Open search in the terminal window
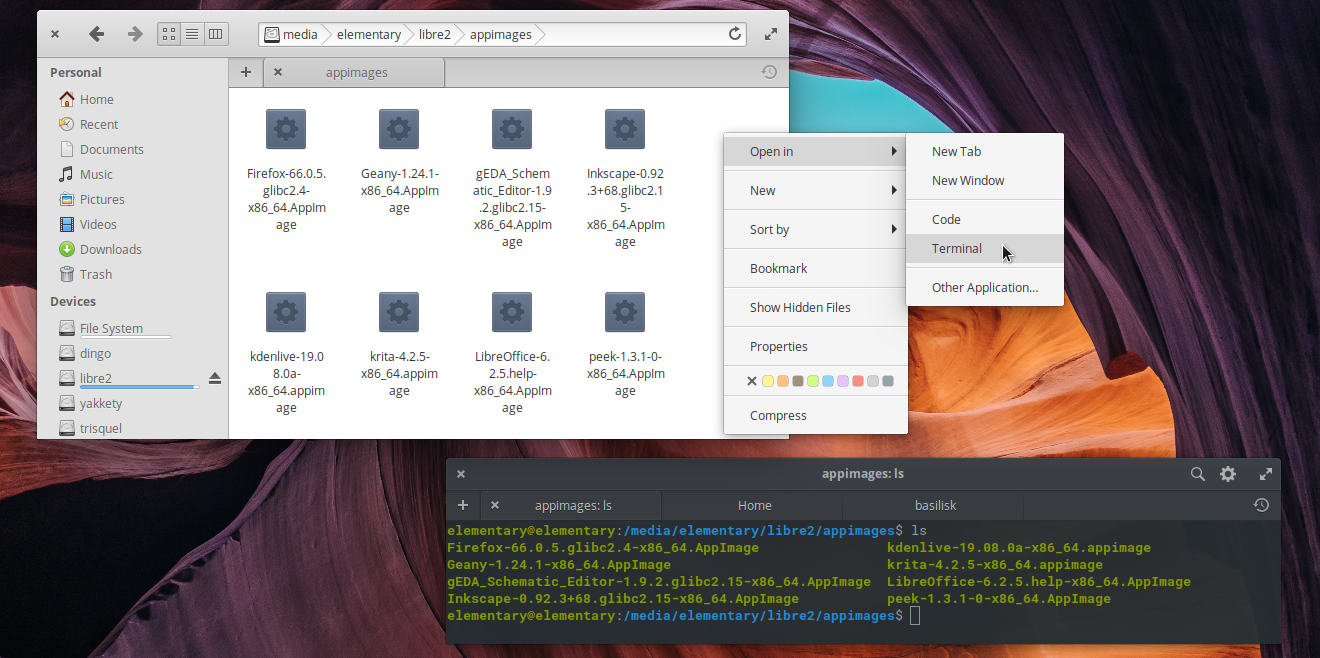 (1197, 474)
